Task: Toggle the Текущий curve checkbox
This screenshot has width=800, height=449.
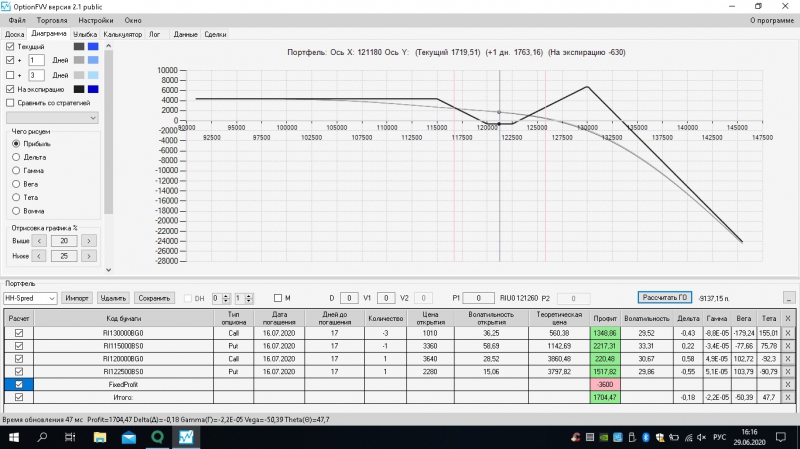Action: tap(10, 46)
